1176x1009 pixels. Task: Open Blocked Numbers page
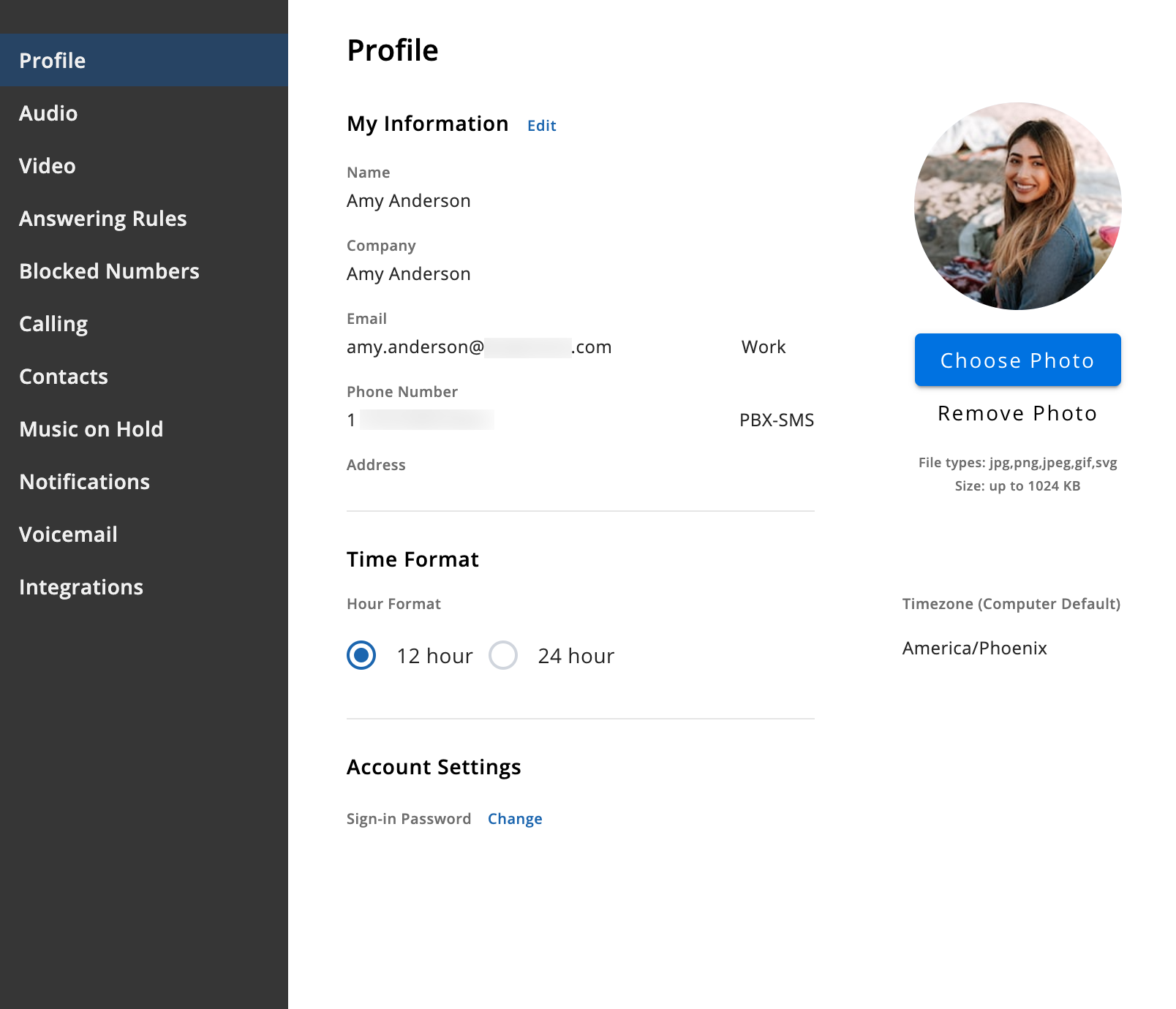144,271
